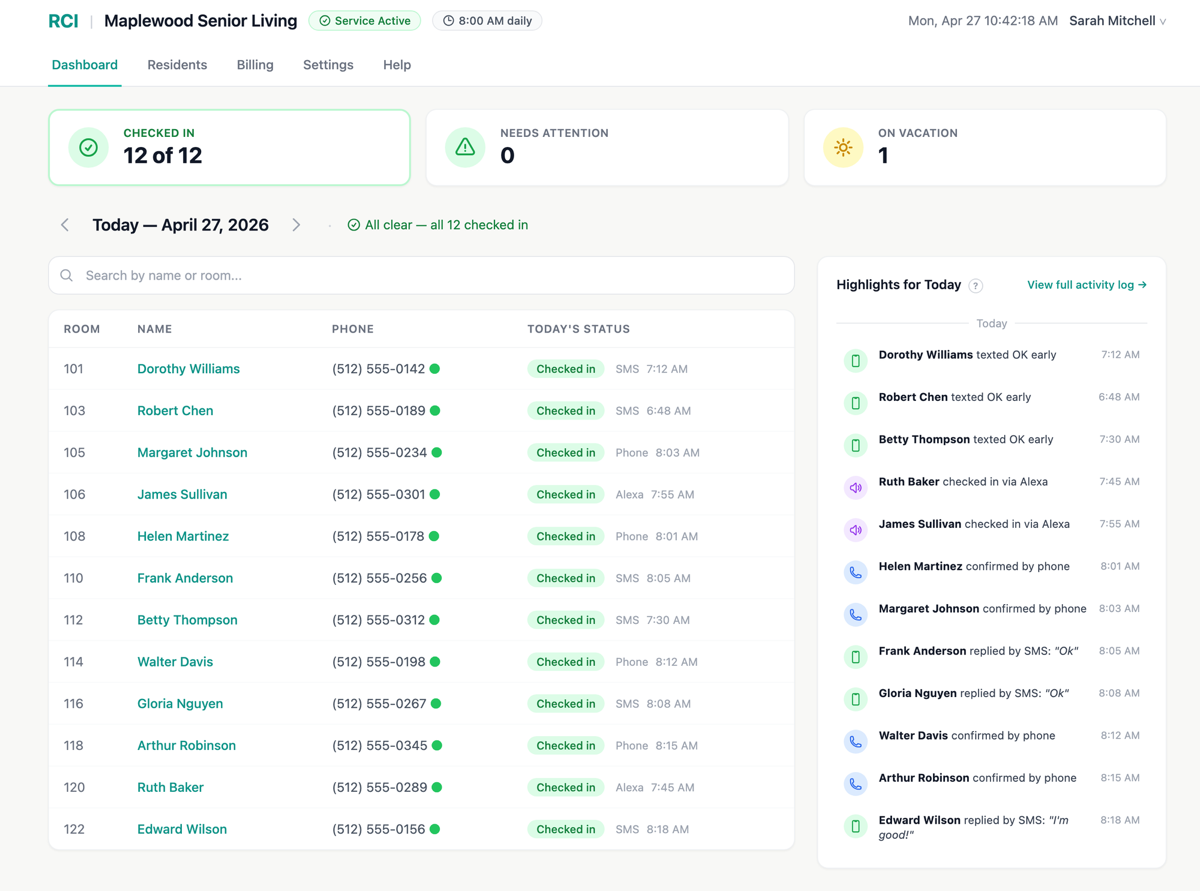This screenshot has height=891, width=1200.
Task: Click the warning triangle icon on Needs Attention card
Action: (464, 146)
